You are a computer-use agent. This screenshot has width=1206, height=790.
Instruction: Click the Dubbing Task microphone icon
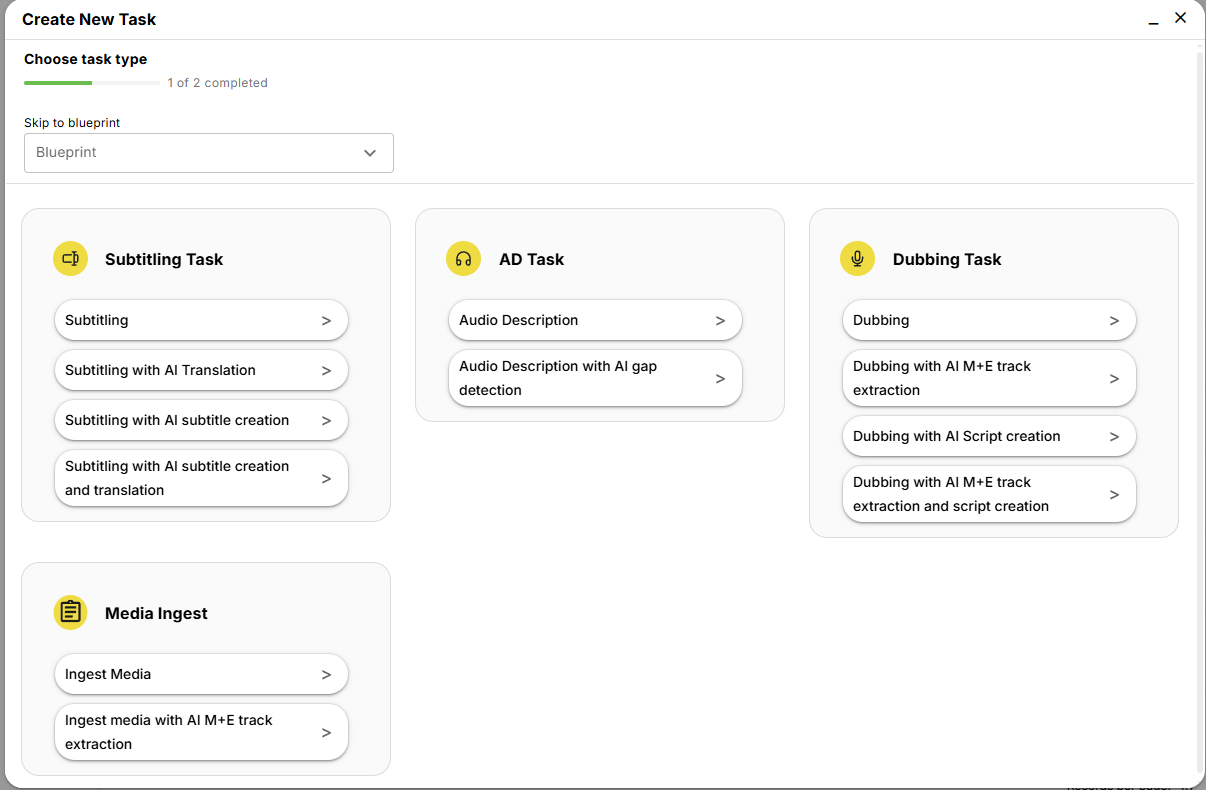(857, 259)
